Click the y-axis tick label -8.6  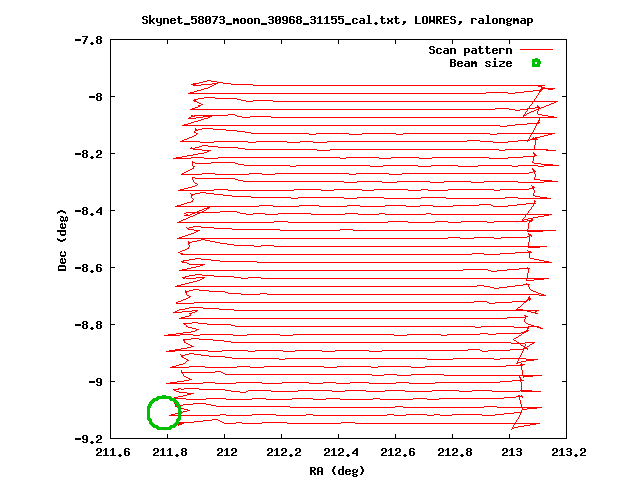point(88,268)
